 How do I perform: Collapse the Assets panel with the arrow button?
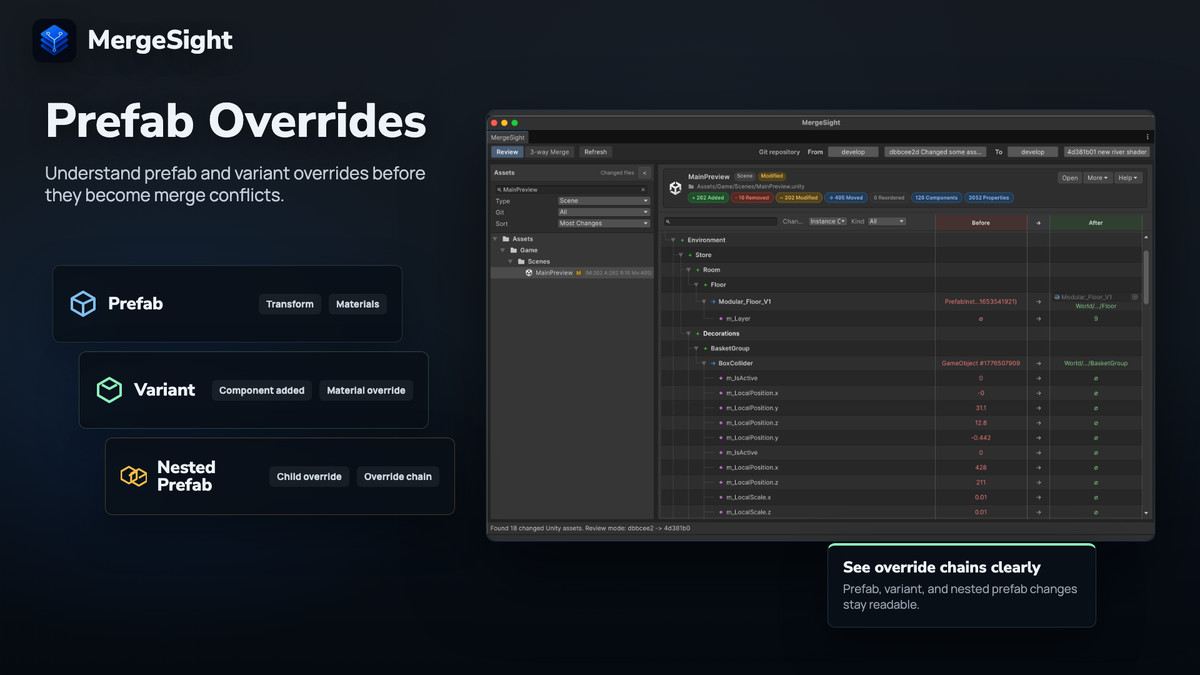tap(645, 173)
